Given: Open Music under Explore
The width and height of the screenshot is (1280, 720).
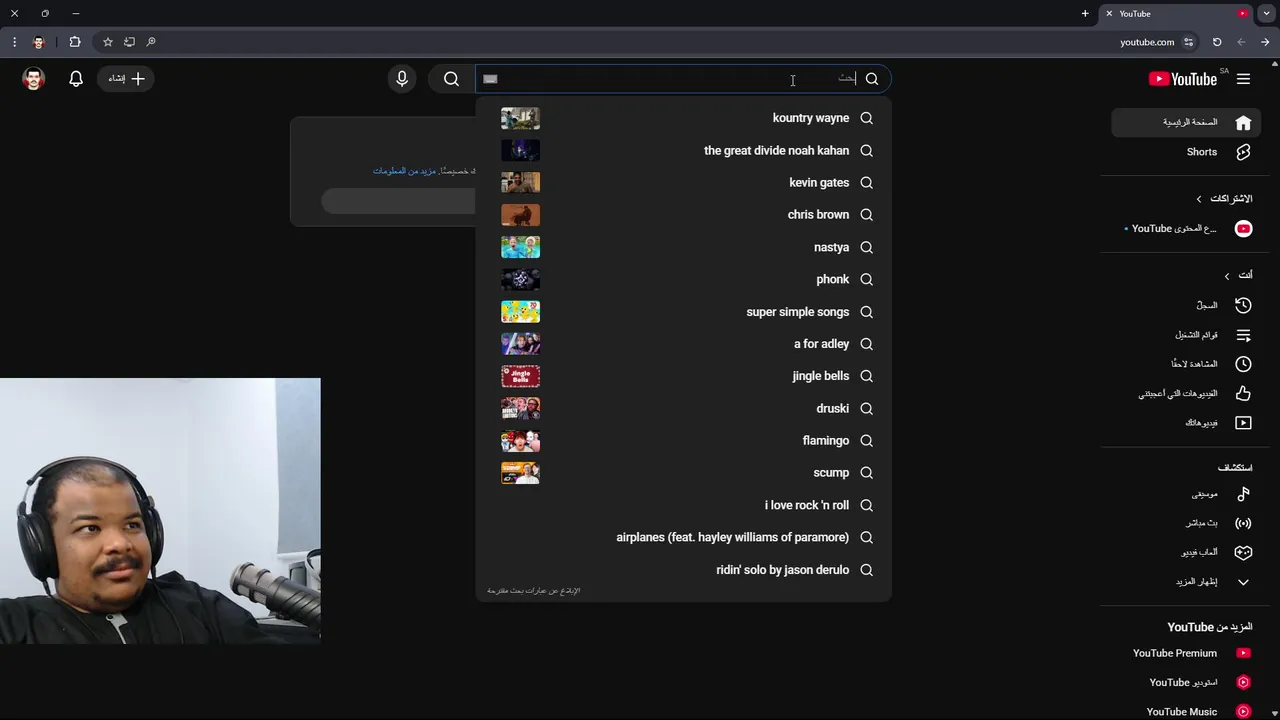Looking at the screenshot, I should pyautogui.click(x=1186, y=494).
